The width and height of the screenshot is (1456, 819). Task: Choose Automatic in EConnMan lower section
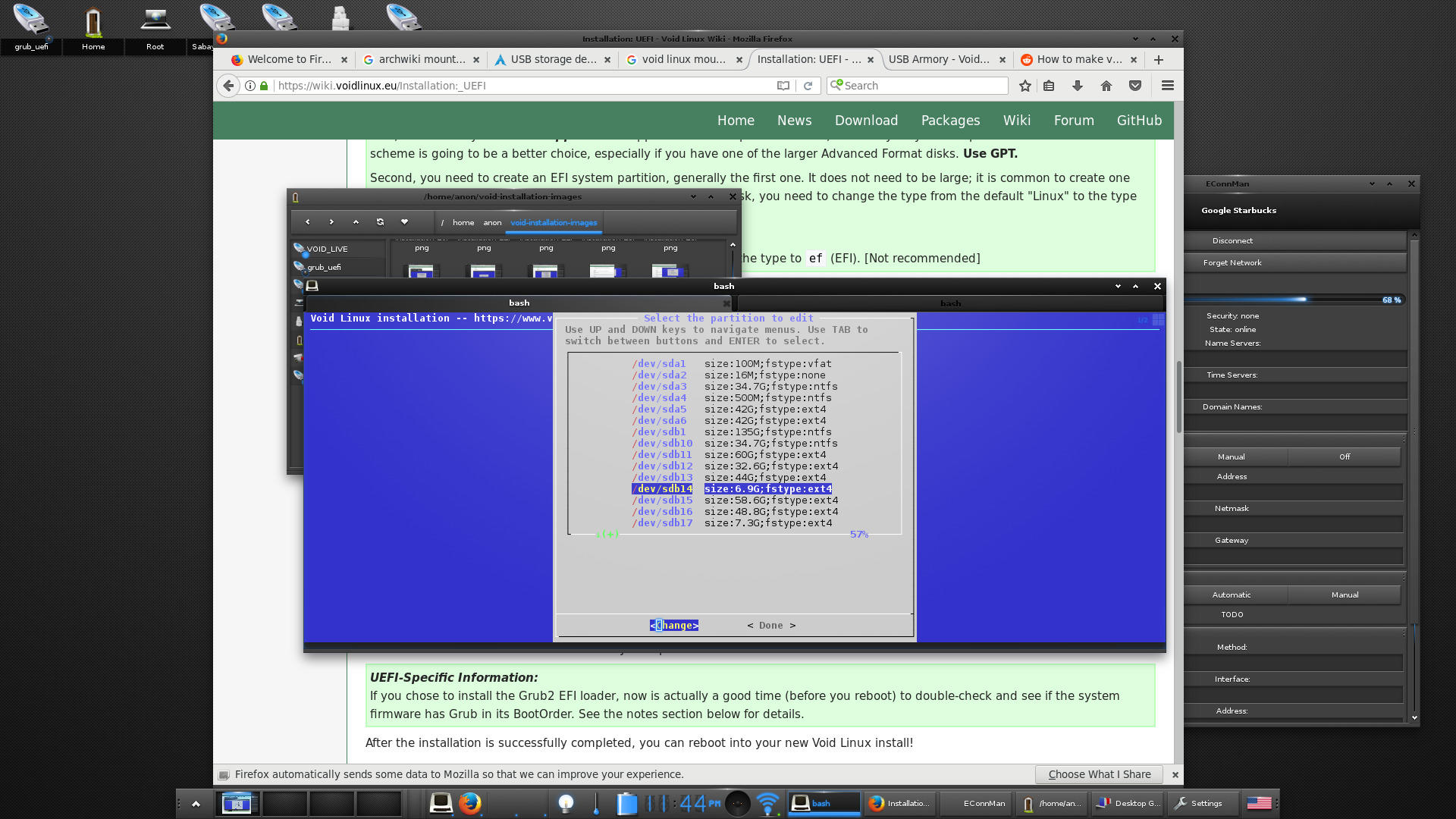(1232, 595)
